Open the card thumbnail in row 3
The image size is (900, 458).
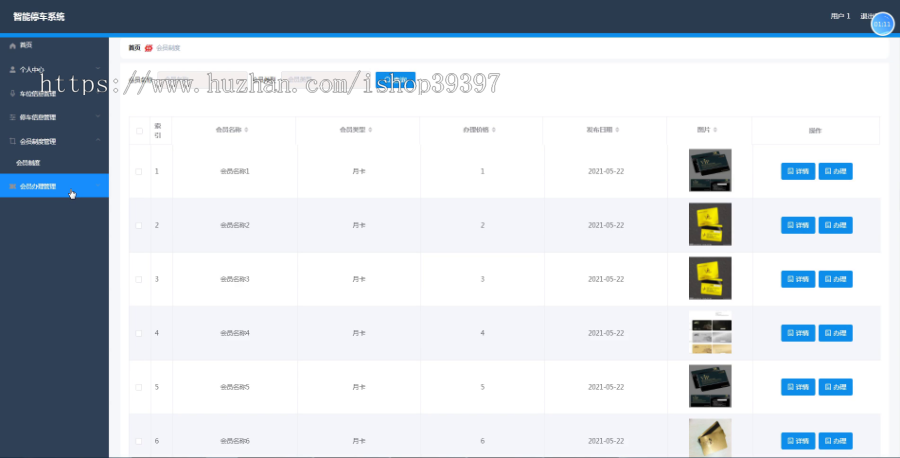[x=710, y=278]
